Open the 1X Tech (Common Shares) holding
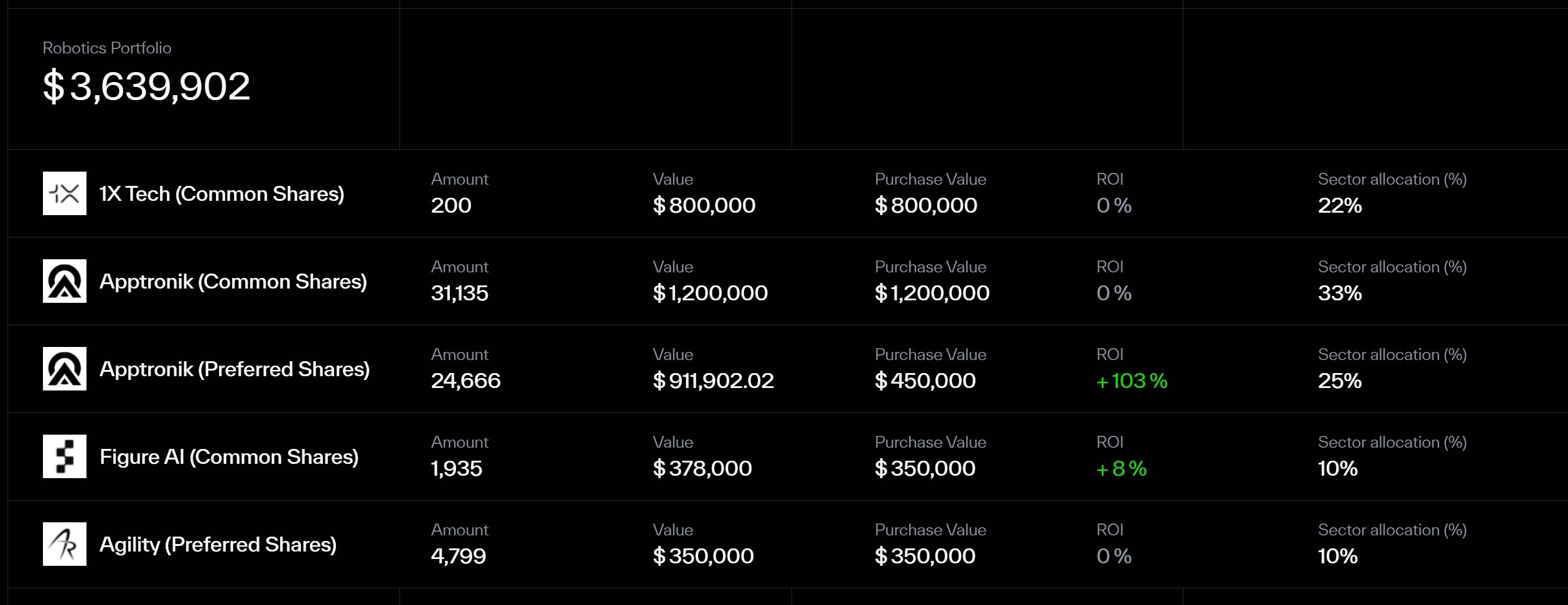Viewport: 1568px width, 605px height. 222,194
